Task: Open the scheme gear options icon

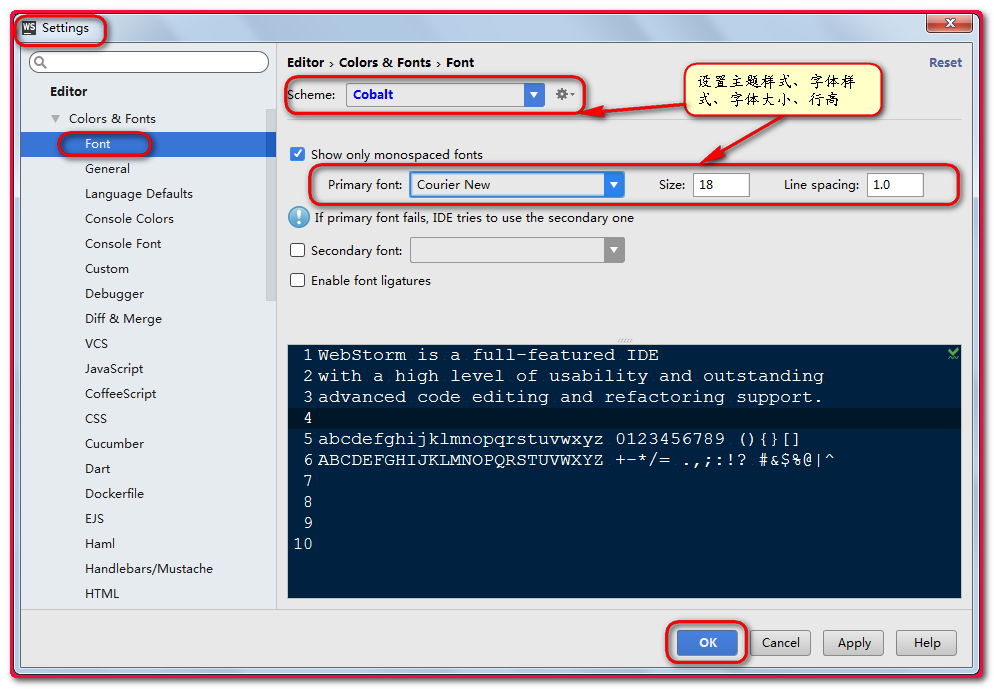Action: pyautogui.click(x=564, y=94)
